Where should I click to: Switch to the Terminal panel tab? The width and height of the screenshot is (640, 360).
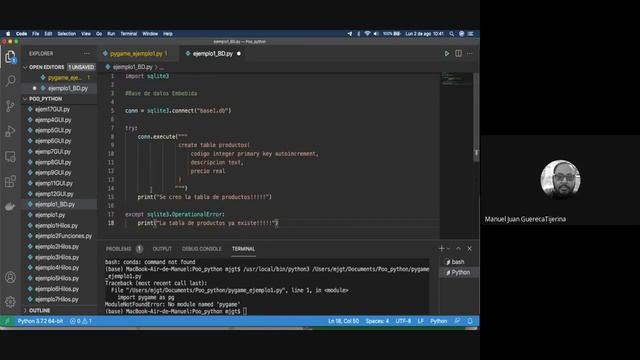coord(243,249)
